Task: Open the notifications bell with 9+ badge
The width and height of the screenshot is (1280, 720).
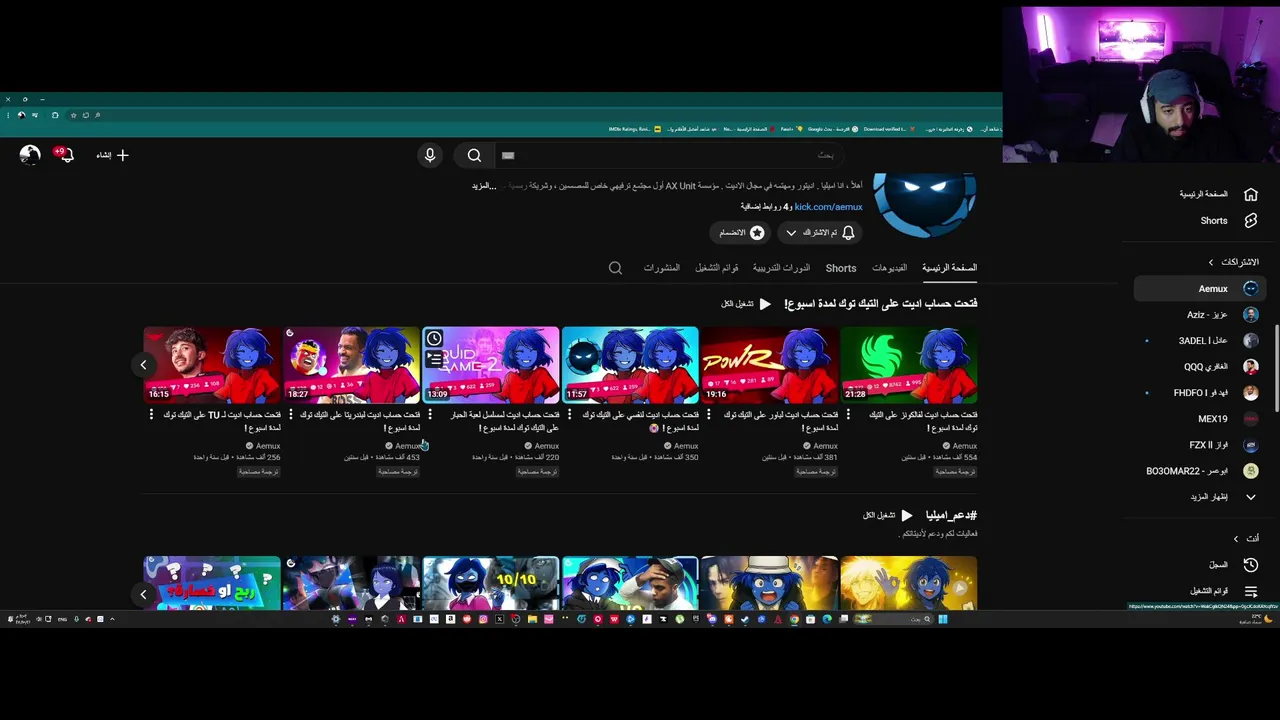Action: (65, 155)
